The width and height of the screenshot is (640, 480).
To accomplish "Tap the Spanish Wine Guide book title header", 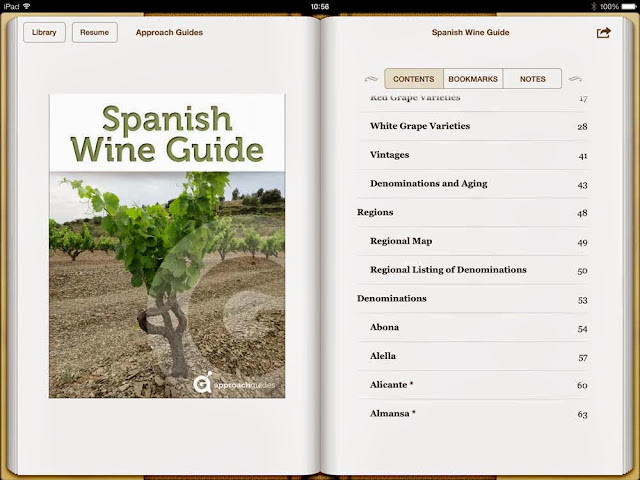I will [471, 32].
